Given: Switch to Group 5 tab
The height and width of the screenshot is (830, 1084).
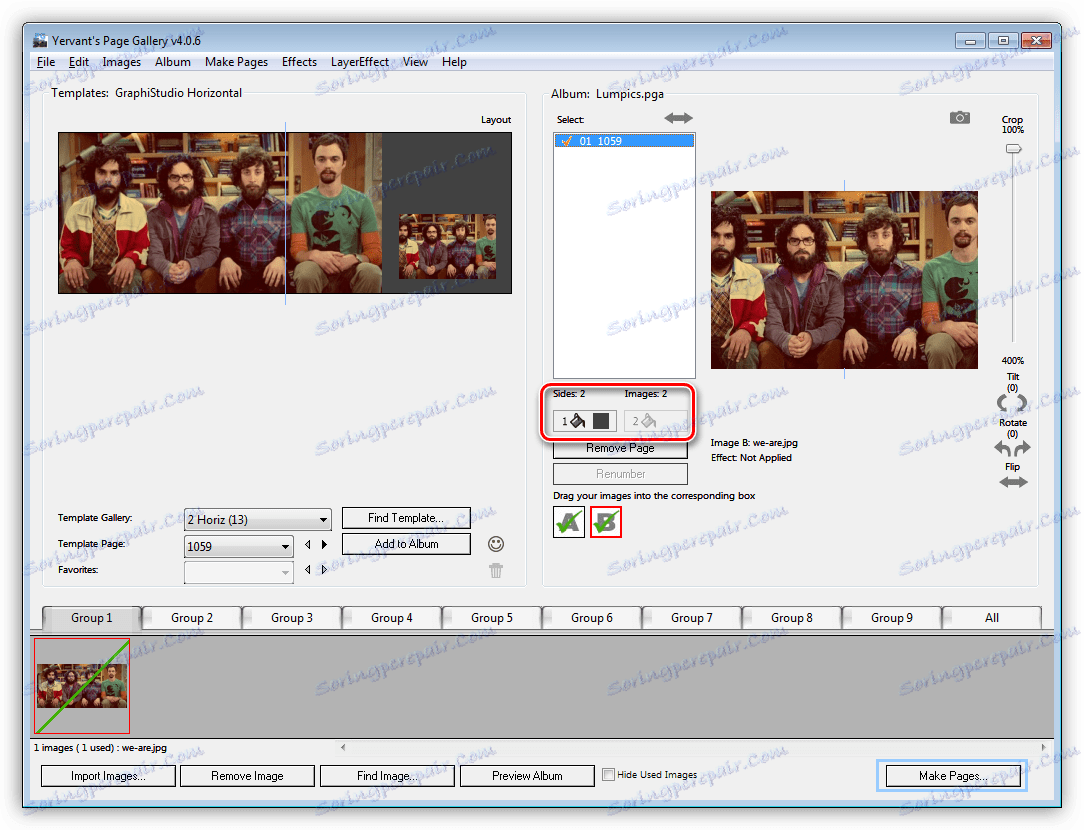Looking at the screenshot, I should (x=492, y=618).
